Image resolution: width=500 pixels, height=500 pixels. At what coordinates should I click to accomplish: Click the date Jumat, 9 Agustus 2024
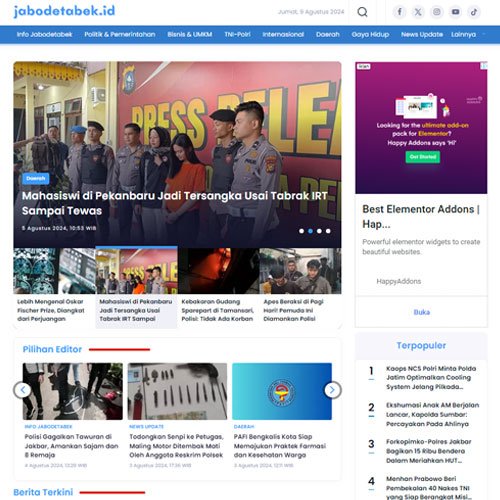(x=311, y=12)
